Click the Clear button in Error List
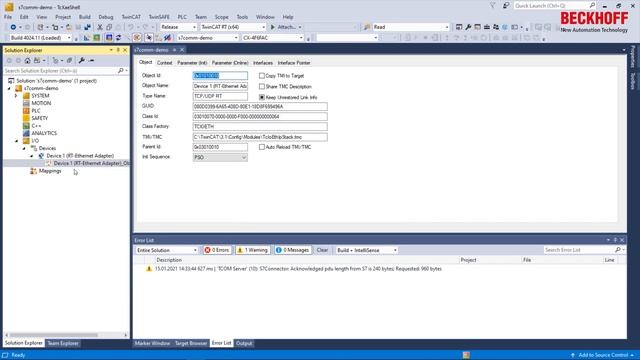640x360 pixels. coord(322,250)
